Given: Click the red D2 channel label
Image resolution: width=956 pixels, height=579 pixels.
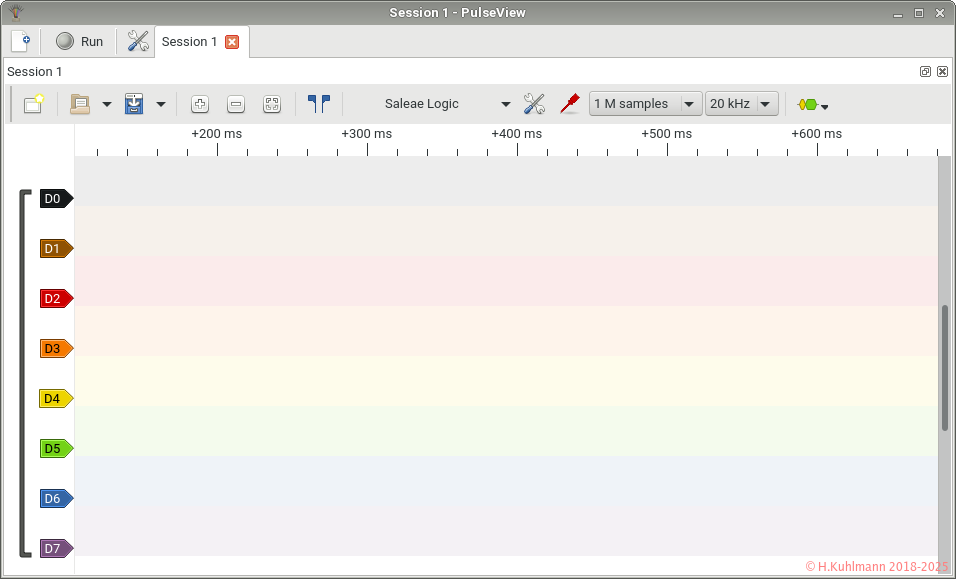Looking at the screenshot, I should (x=55, y=299).
